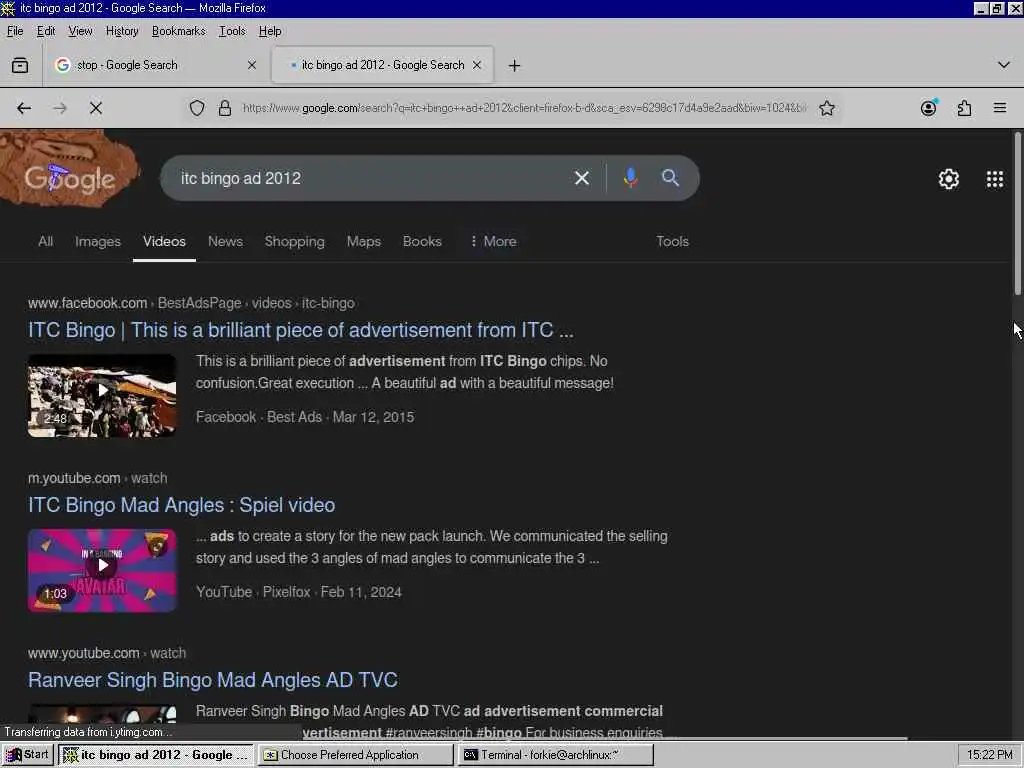
Task: Open 'ITC Bingo | This is a brilliant piece' result
Action: (300, 330)
